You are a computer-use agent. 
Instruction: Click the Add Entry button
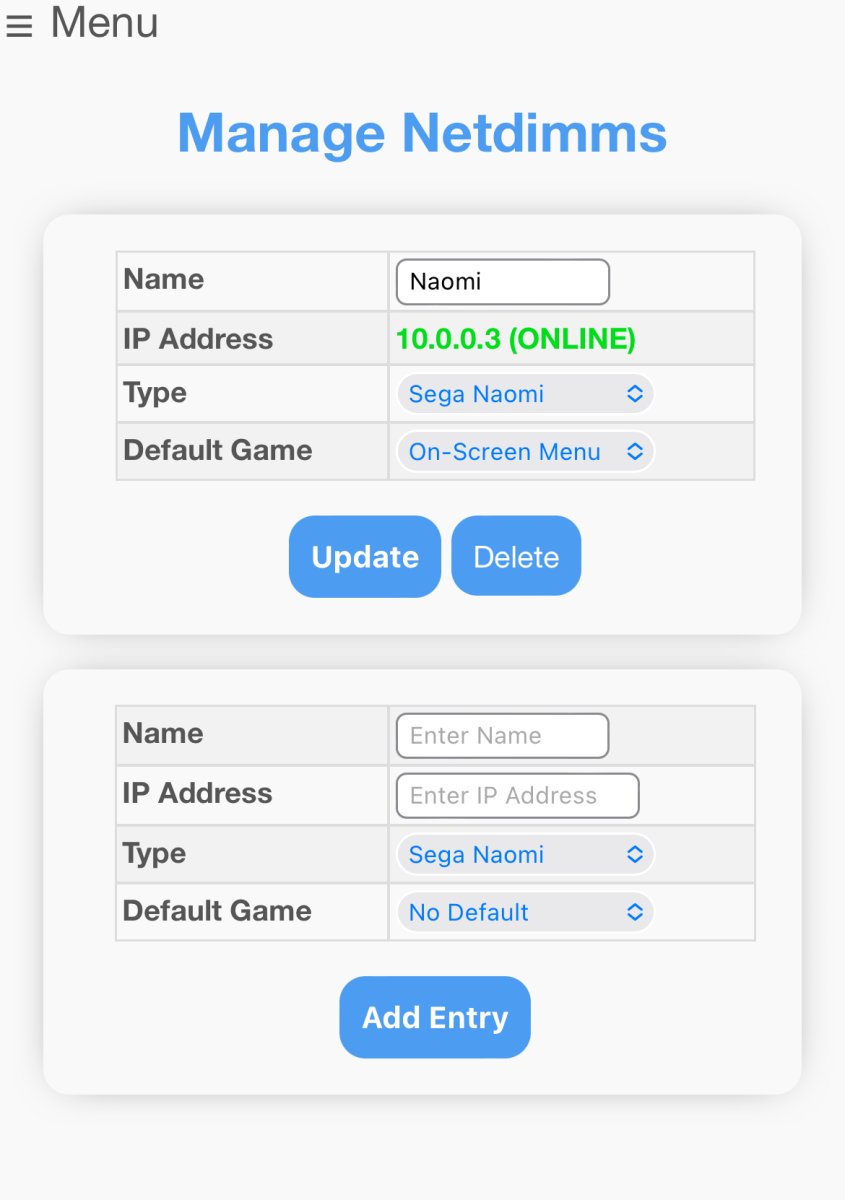tap(435, 1017)
